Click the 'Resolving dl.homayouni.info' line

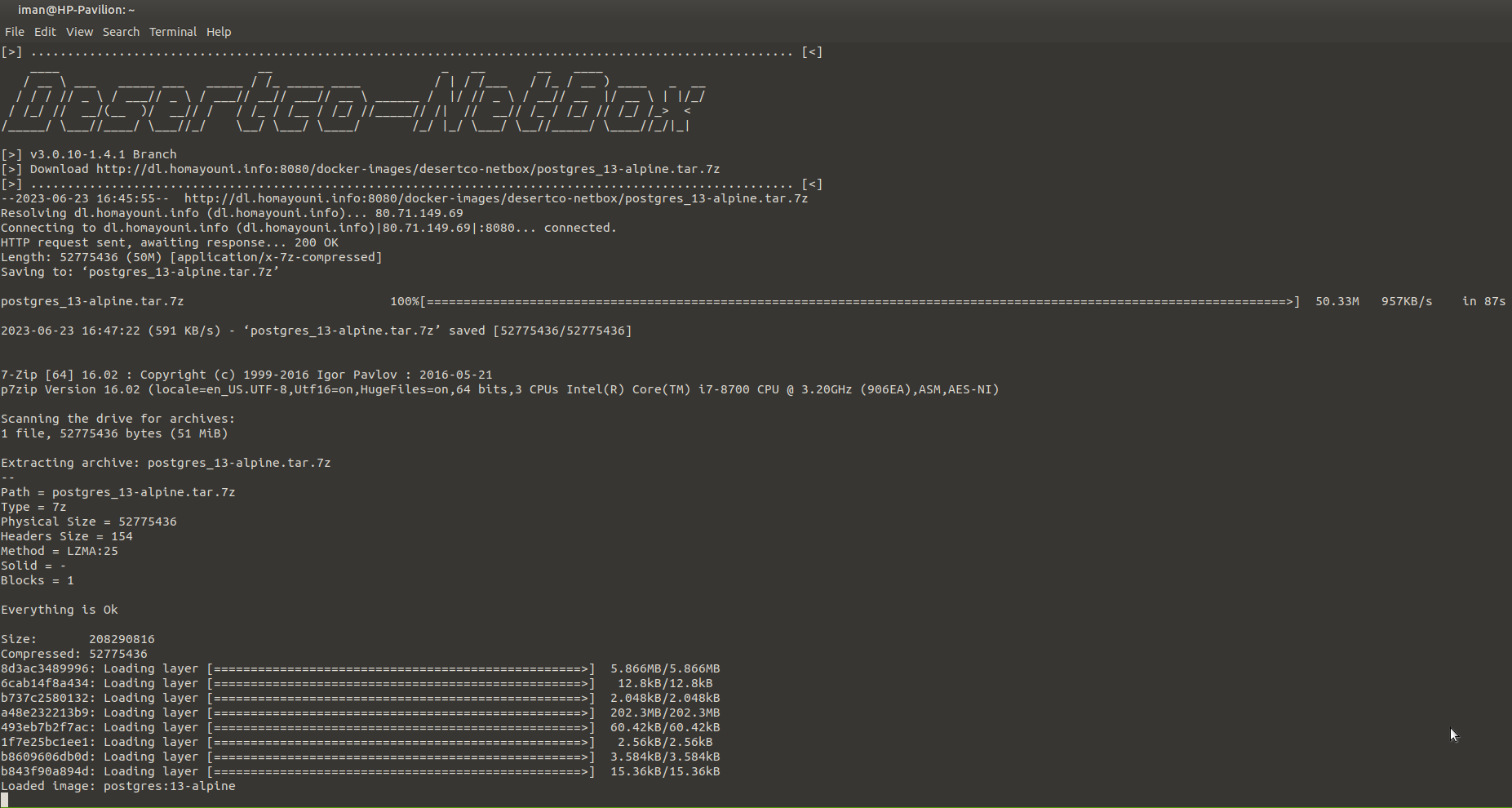[232, 213]
